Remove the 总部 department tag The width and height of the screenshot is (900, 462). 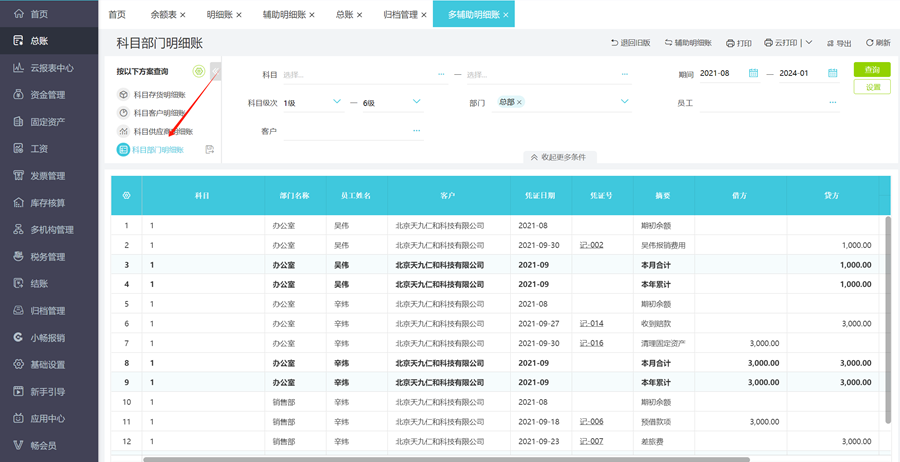(520, 102)
